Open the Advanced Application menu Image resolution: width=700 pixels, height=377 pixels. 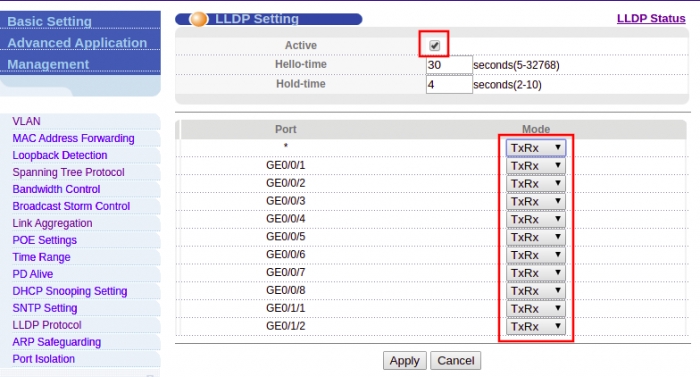[77, 43]
